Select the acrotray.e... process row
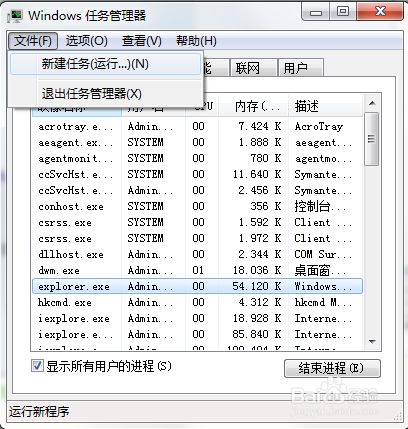This screenshot has width=408, height=429. [x=197, y=126]
